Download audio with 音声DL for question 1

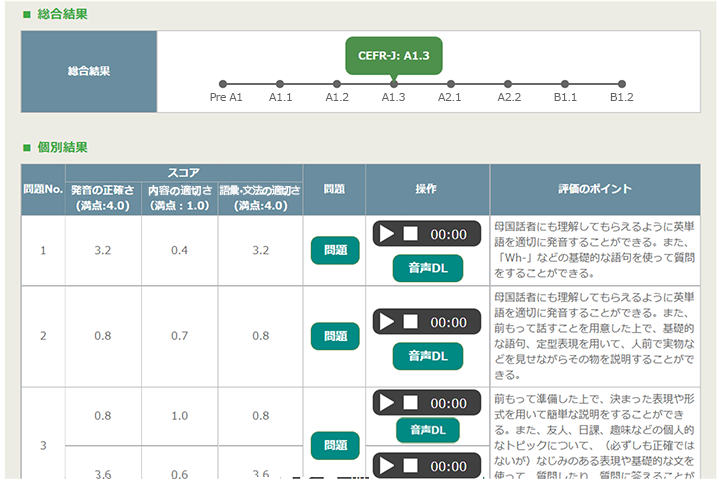pyautogui.click(x=428, y=268)
